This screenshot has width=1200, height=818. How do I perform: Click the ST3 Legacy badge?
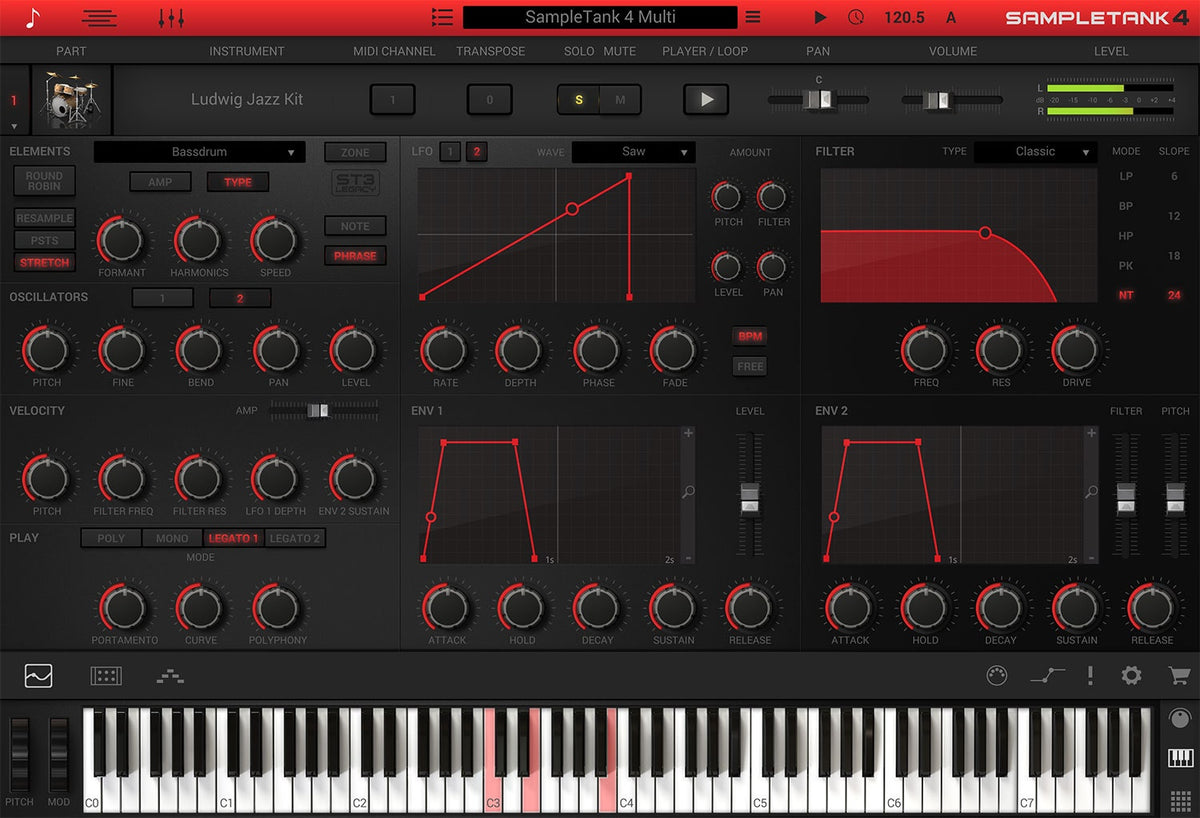pyautogui.click(x=355, y=182)
